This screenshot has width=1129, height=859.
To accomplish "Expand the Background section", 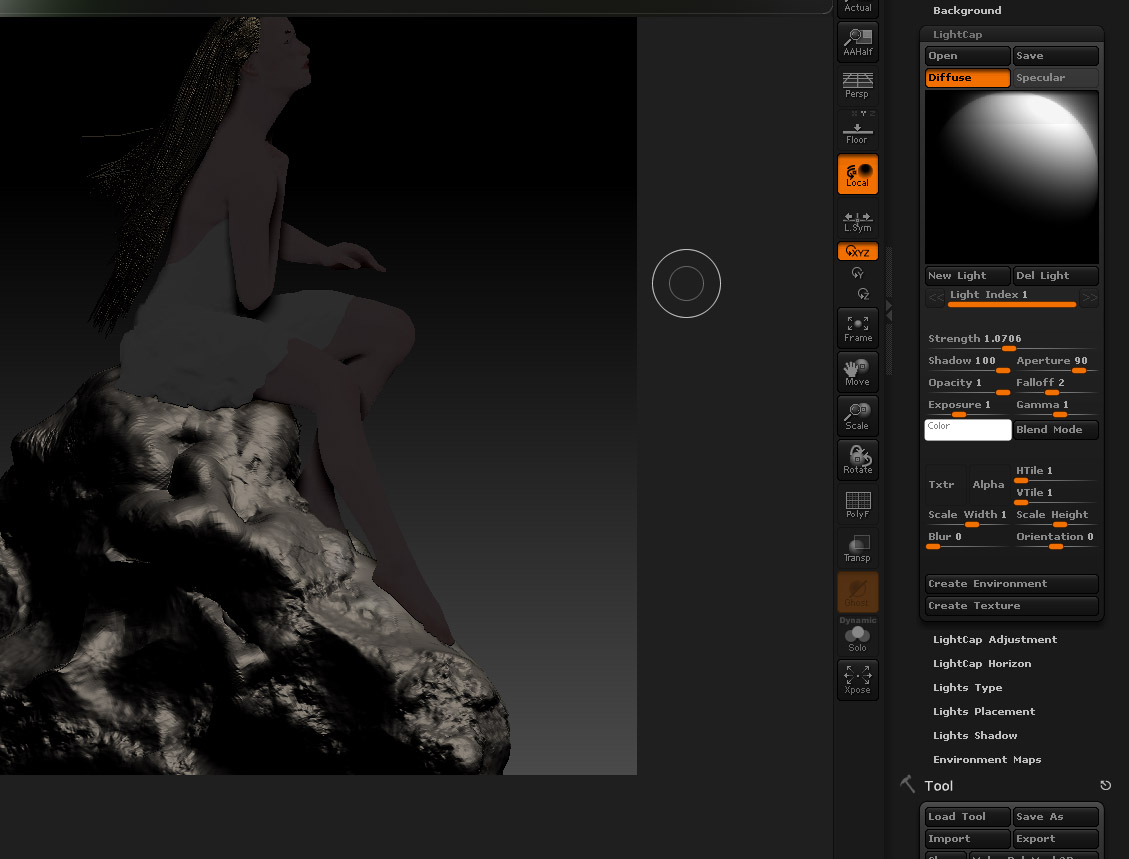I will point(967,11).
